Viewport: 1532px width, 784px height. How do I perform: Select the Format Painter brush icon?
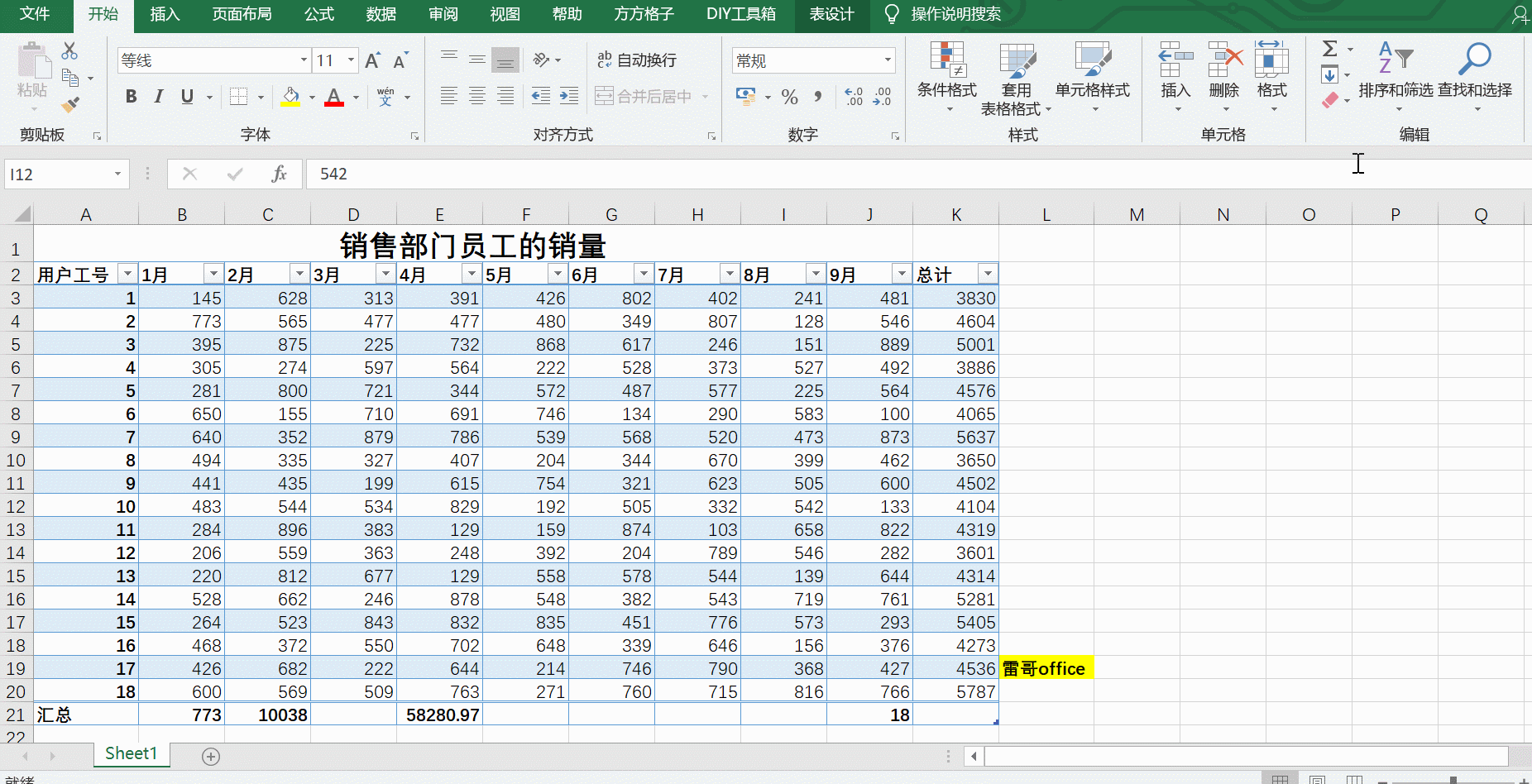[x=70, y=104]
